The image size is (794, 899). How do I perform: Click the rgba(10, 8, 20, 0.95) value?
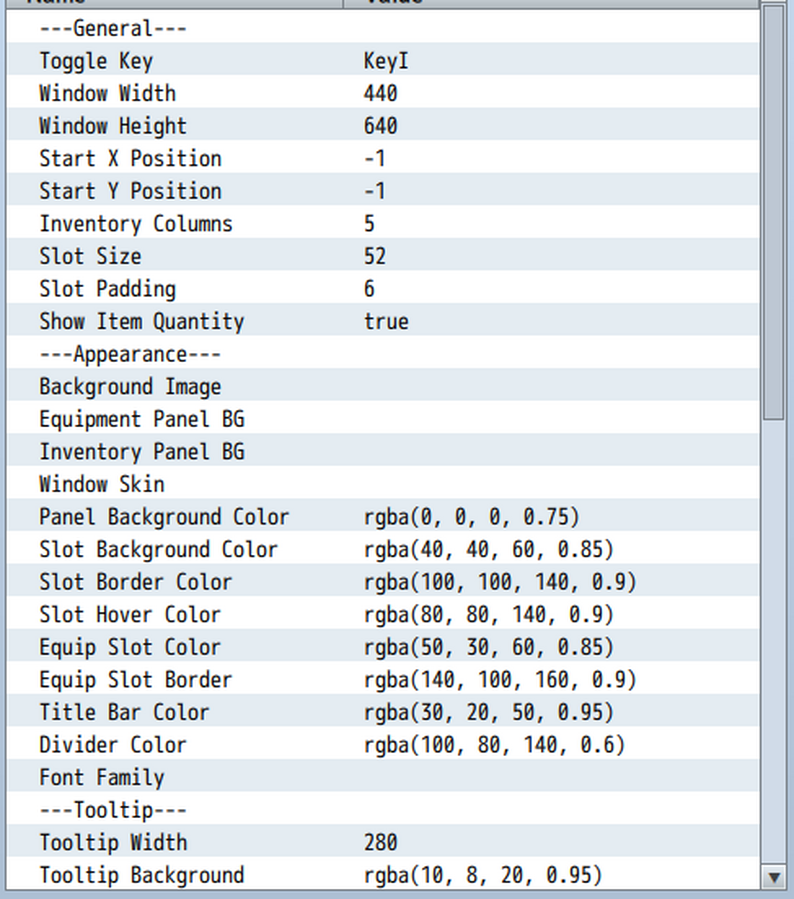483,875
